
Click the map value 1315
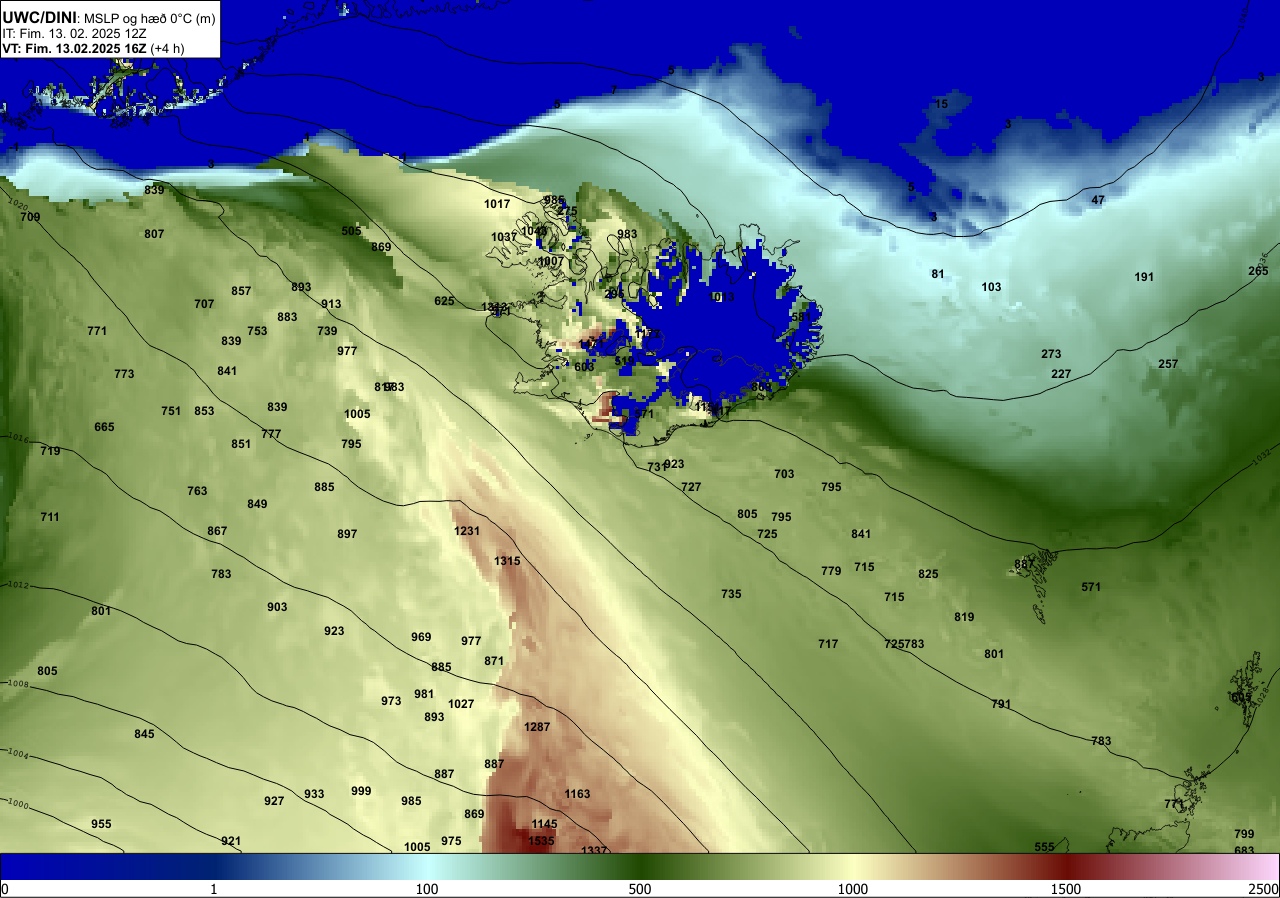[507, 561]
